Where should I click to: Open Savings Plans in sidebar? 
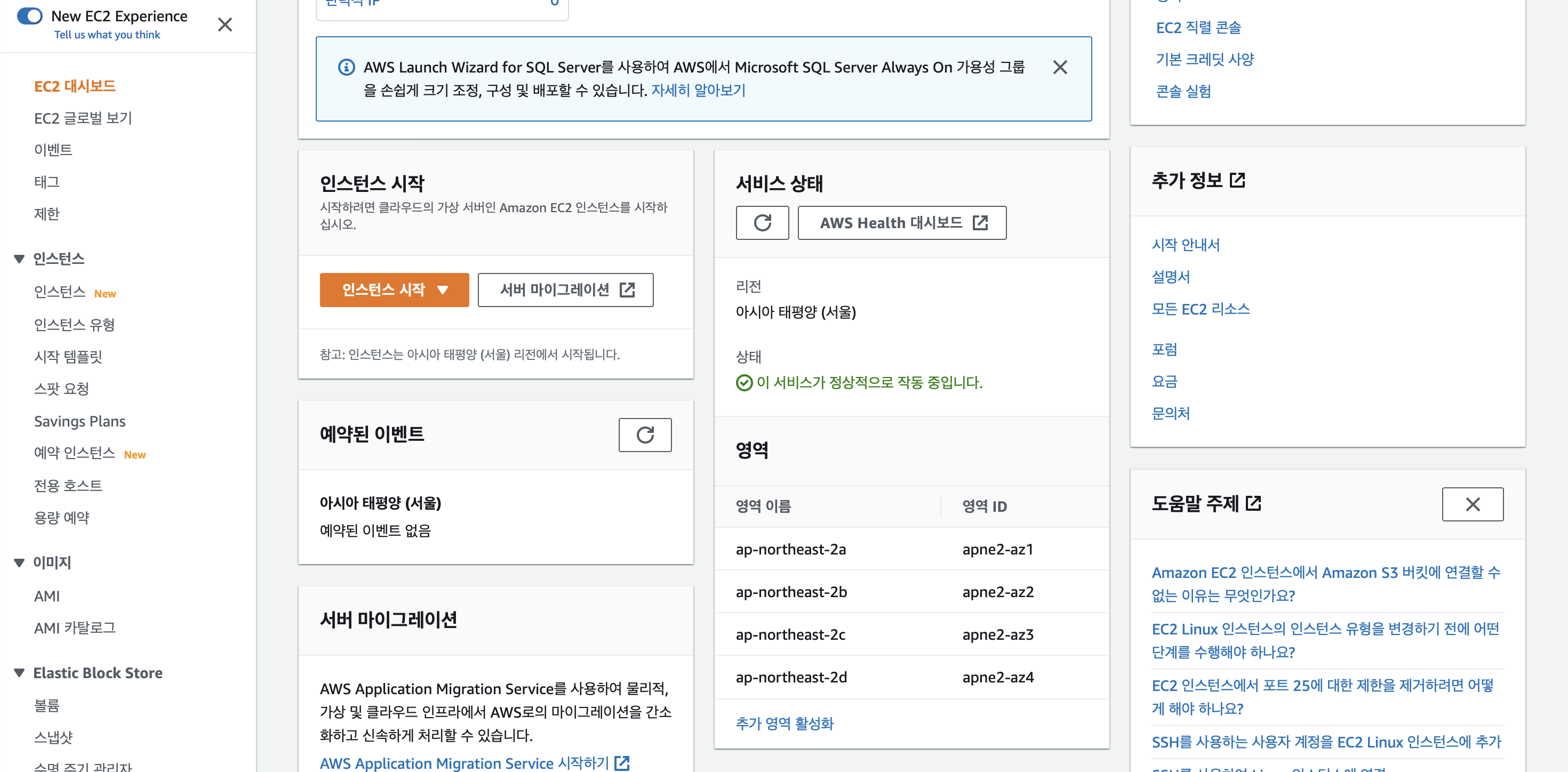click(80, 421)
